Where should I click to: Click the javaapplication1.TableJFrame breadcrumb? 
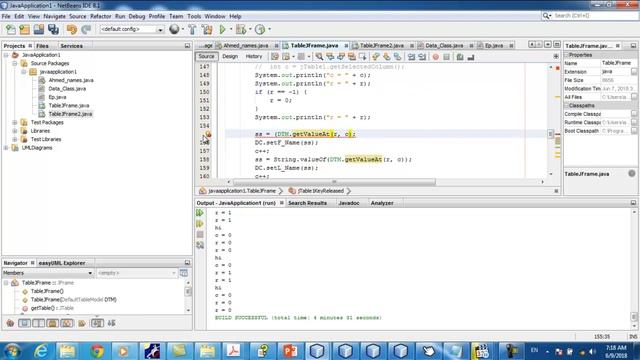click(x=242, y=191)
